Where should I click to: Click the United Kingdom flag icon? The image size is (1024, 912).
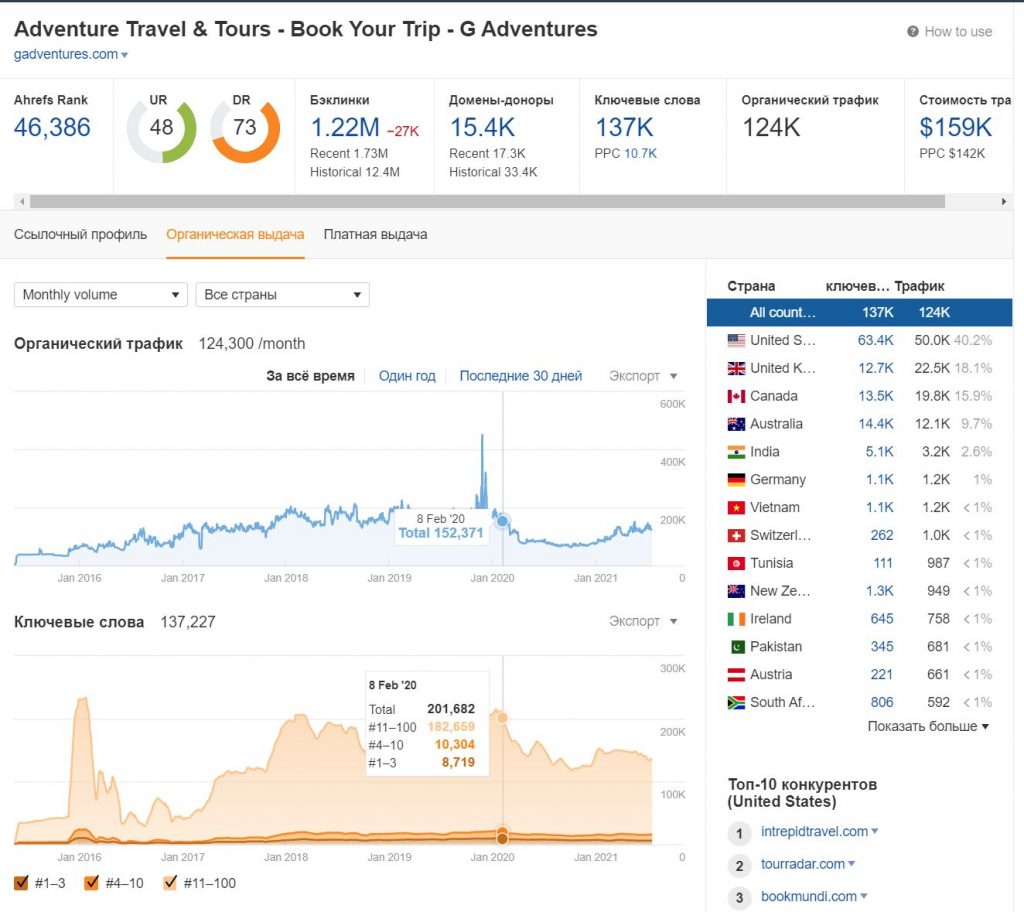[x=736, y=368]
